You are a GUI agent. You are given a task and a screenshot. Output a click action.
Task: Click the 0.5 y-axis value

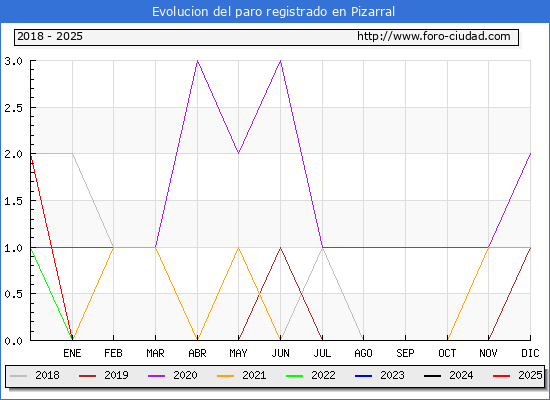13,294
